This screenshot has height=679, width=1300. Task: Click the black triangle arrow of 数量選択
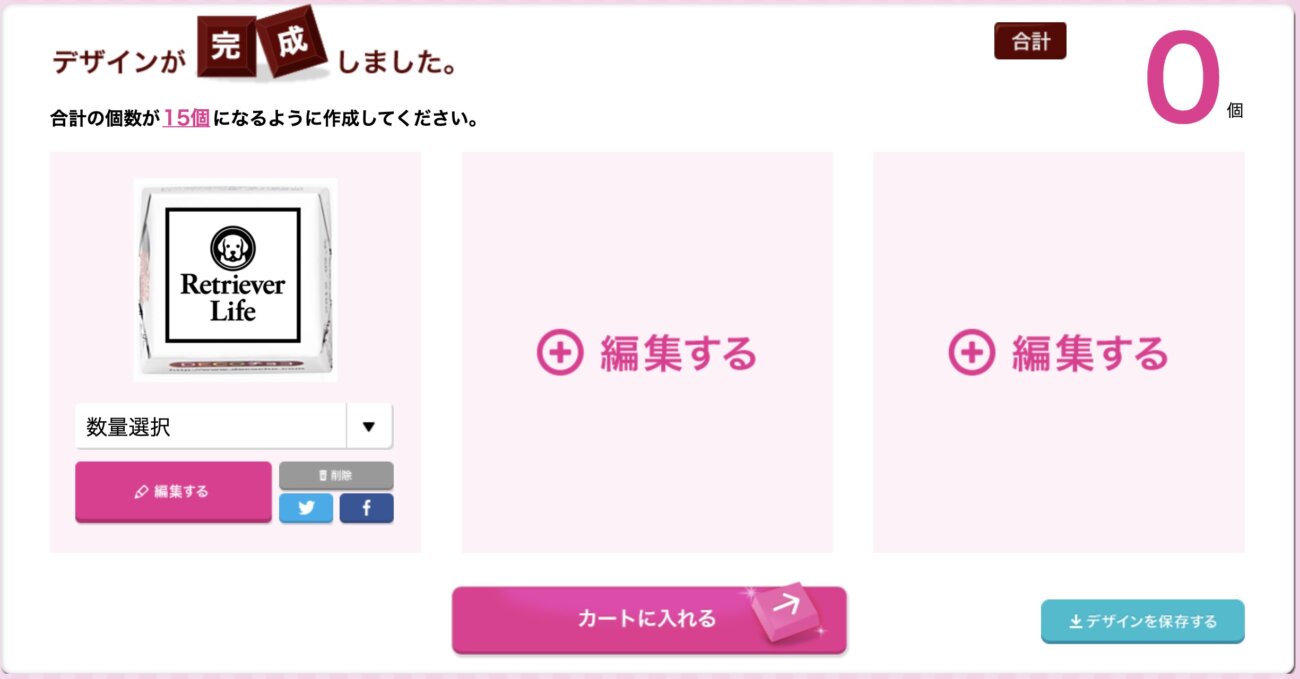coord(368,427)
